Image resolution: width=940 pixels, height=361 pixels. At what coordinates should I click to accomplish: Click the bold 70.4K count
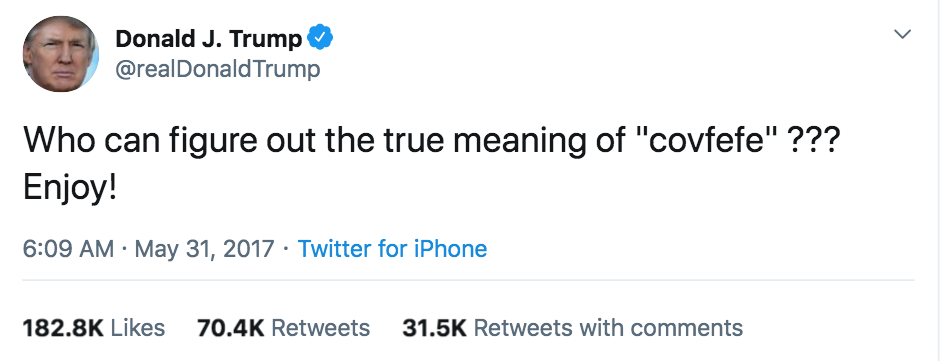(231, 328)
